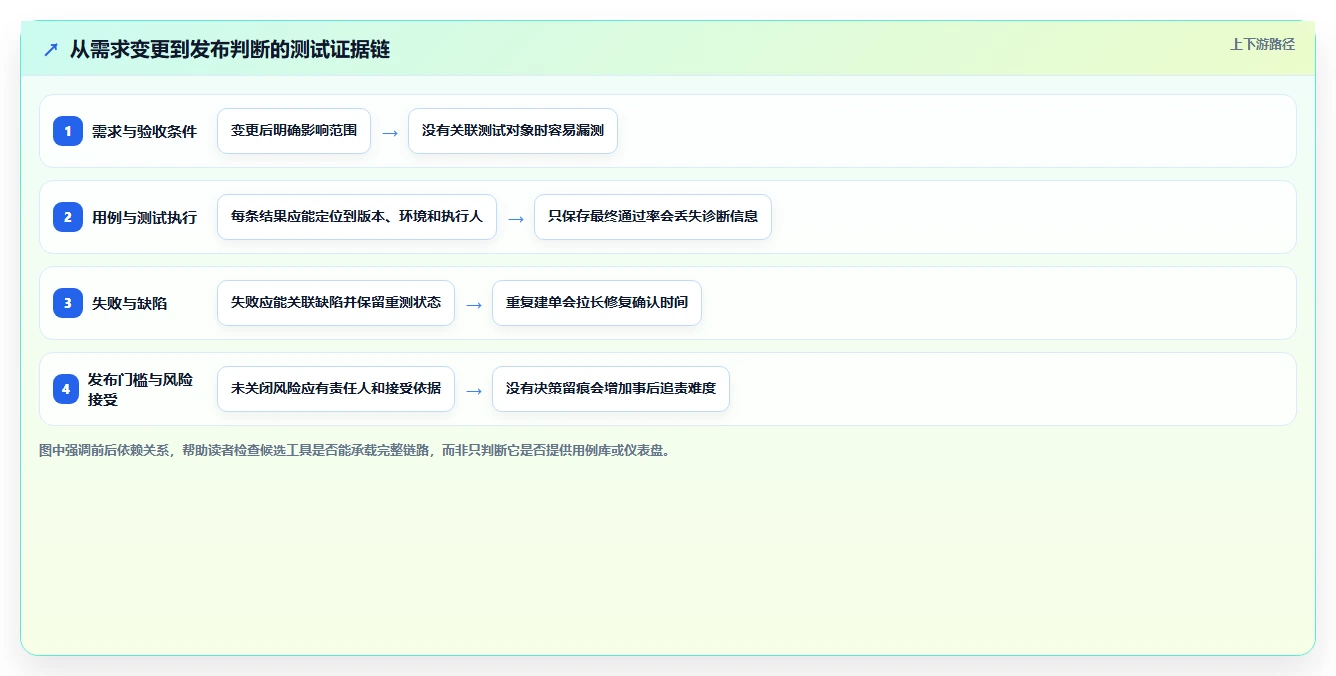Click the title 从需求变更到发布判断的测试证据链
Screen dimensions: 1336x676
click(x=230, y=49)
